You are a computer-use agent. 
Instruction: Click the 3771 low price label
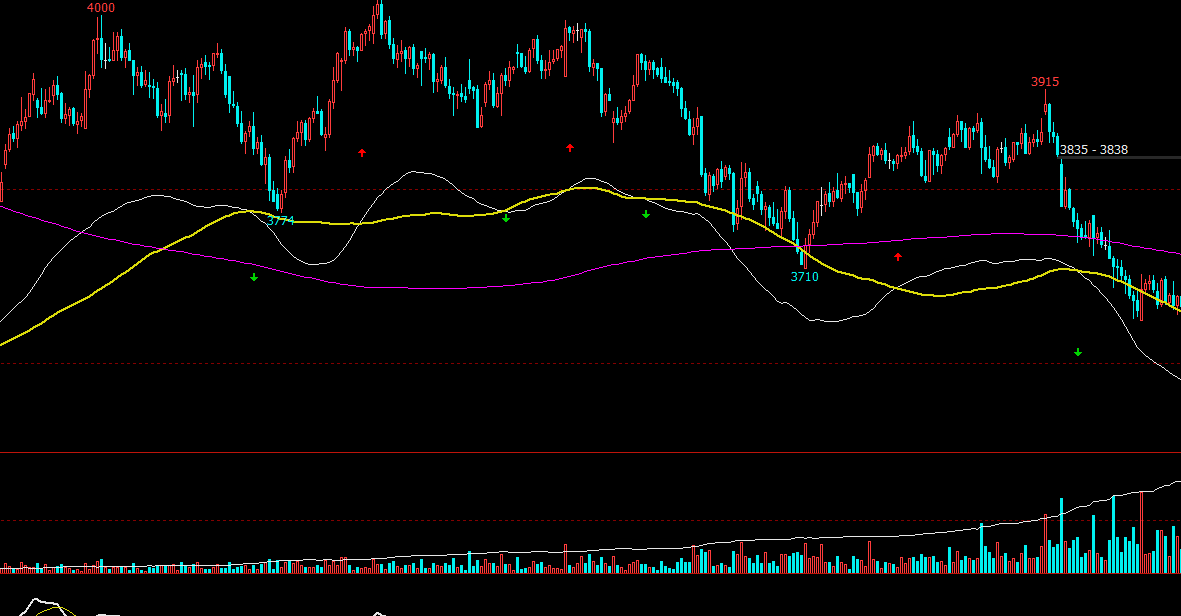[x=281, y=221]
